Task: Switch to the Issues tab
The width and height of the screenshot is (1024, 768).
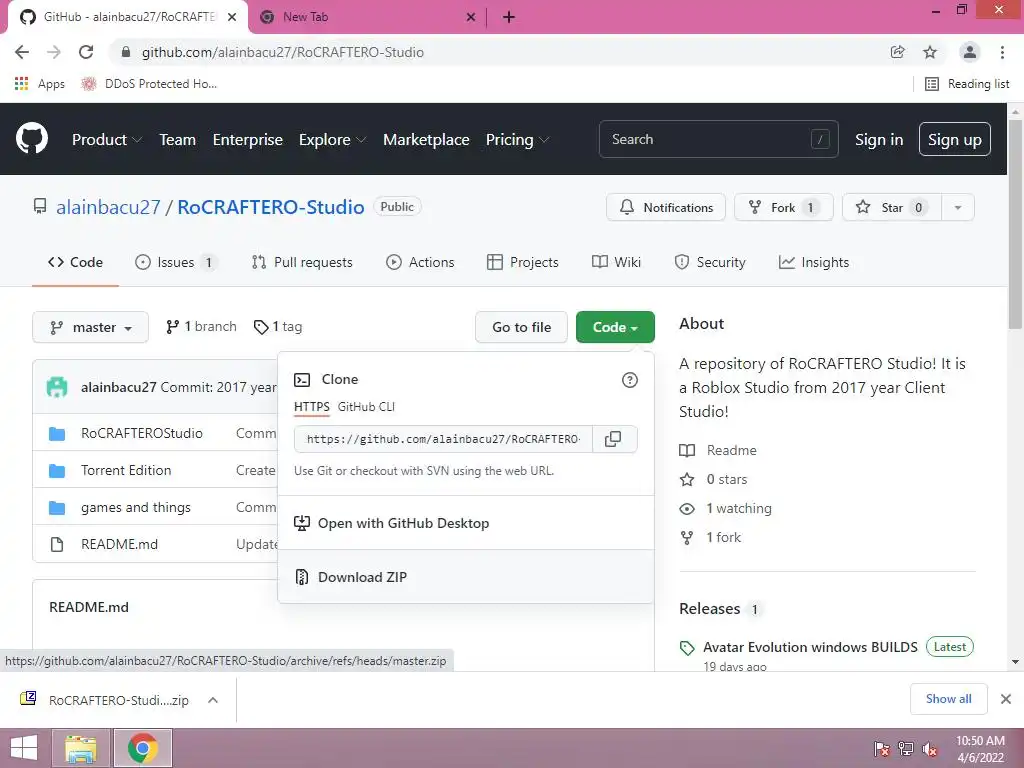Action: [x=175, y=263]
